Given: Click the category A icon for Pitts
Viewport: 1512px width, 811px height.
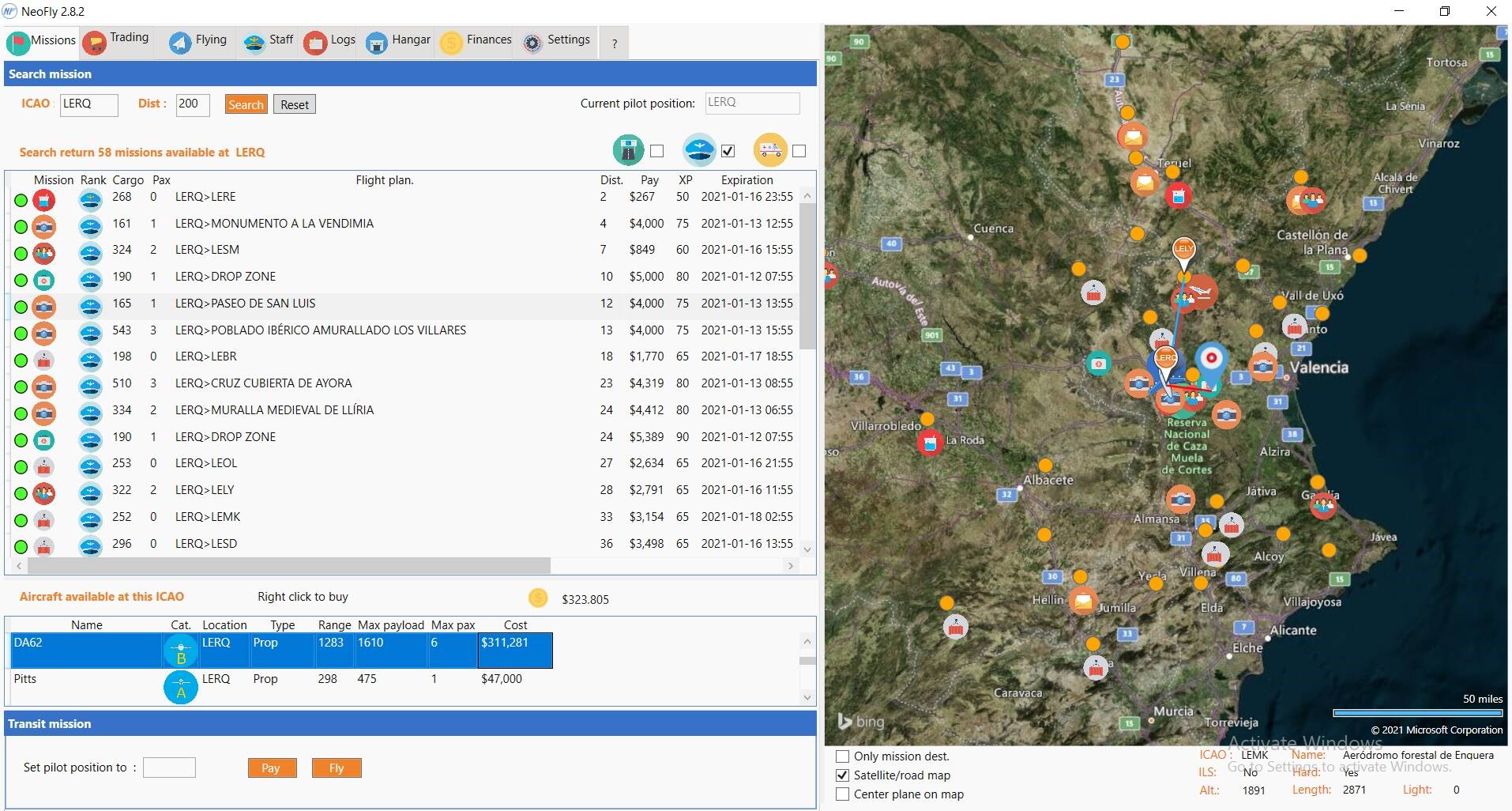Looking at the screenshot, I should (181, 687).
